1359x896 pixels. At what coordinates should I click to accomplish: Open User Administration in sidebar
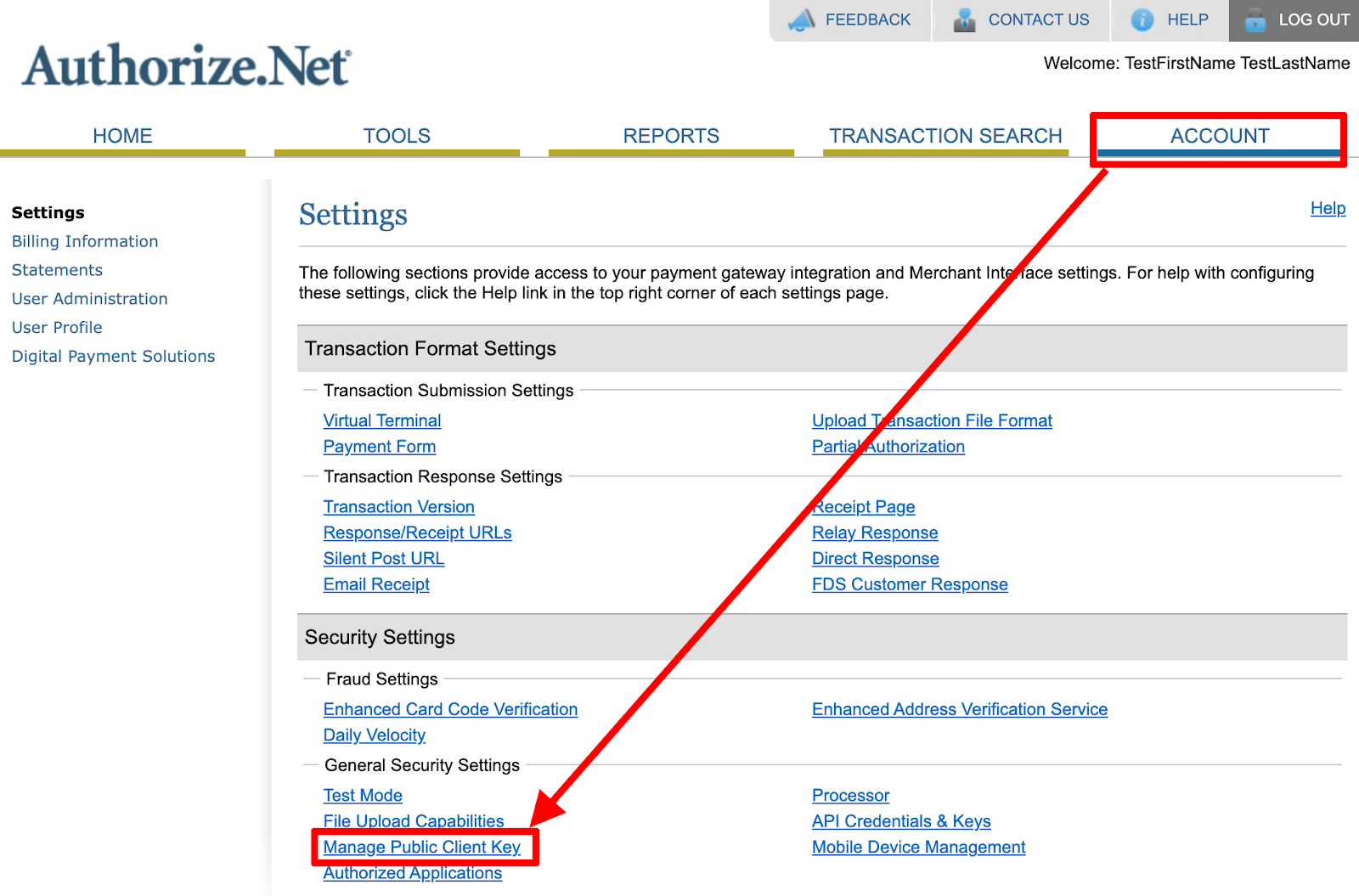[x=90, y=299]
